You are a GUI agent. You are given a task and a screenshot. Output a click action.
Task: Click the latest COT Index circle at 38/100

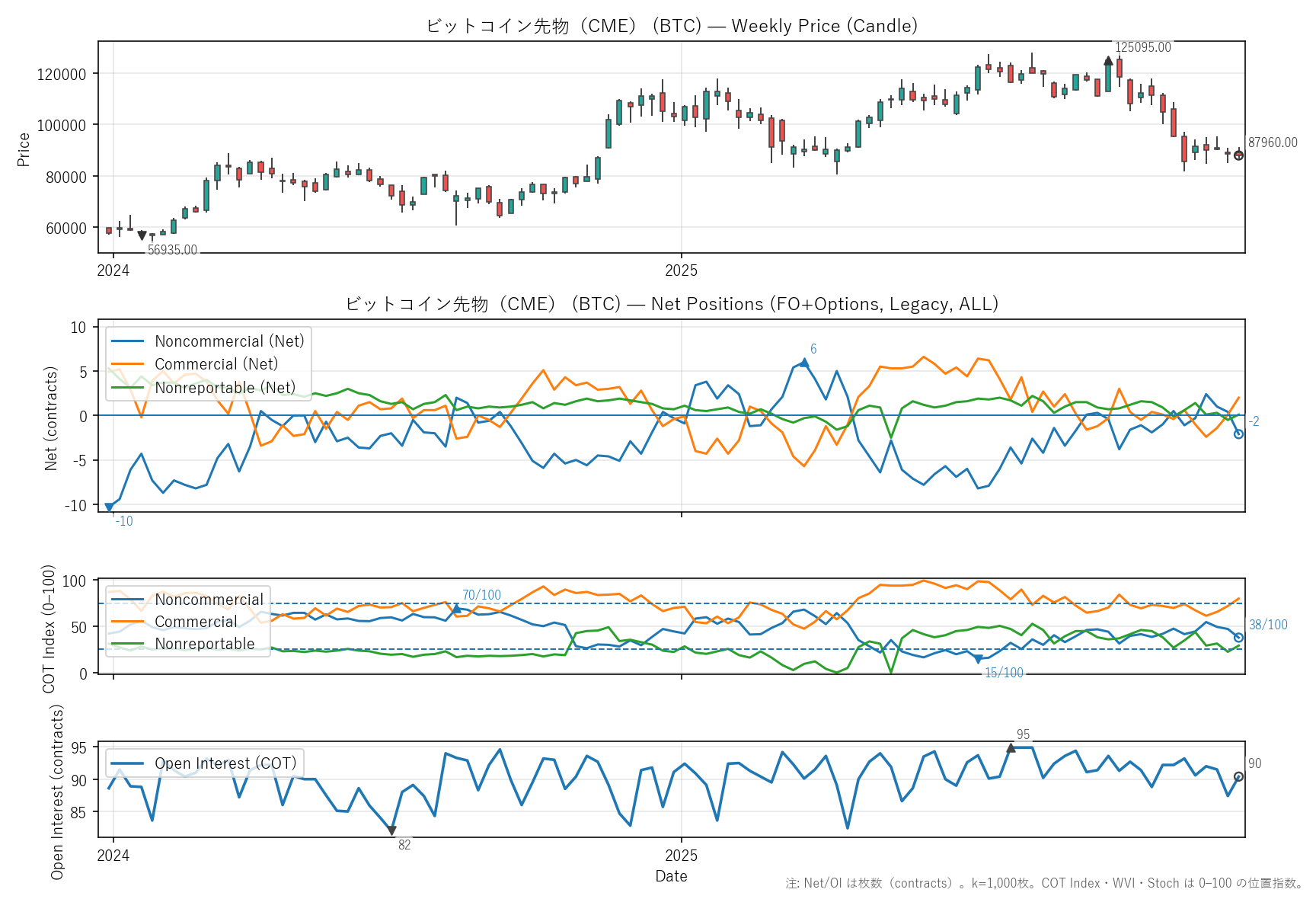tap(1239, 638)
